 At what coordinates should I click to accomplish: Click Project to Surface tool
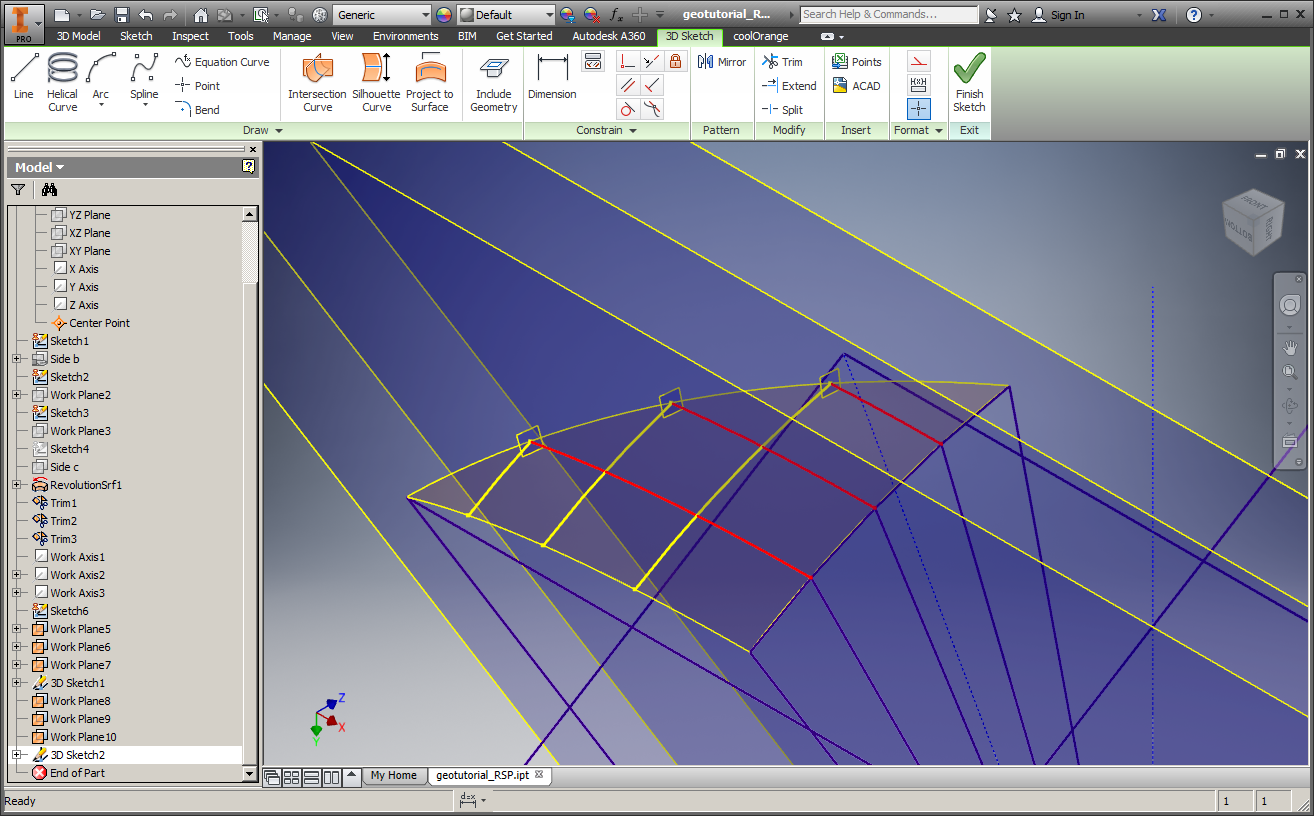430,82
